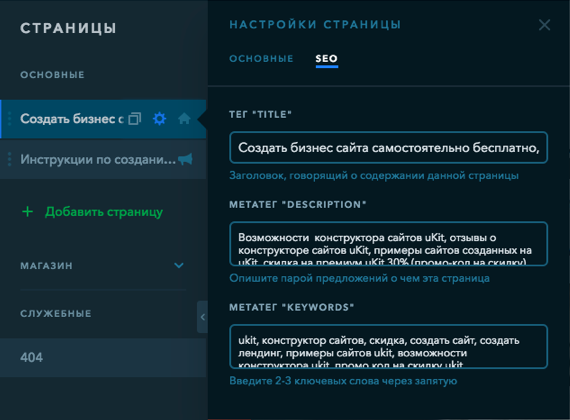Select the SEO tab
The height and width of the screenshot is (420, 570).
pos(326,59)
